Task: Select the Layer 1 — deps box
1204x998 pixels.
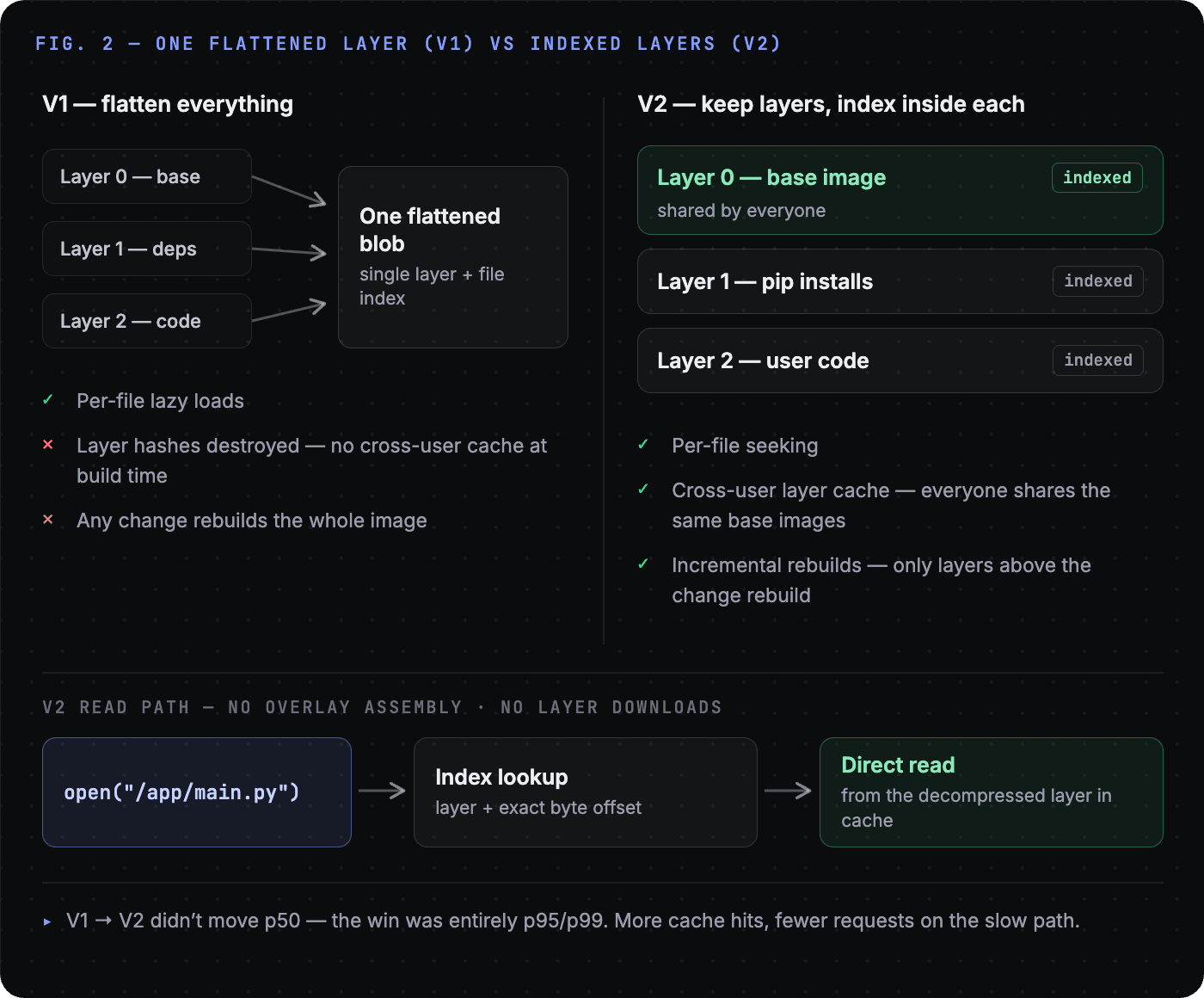Action: click(147, 249)
